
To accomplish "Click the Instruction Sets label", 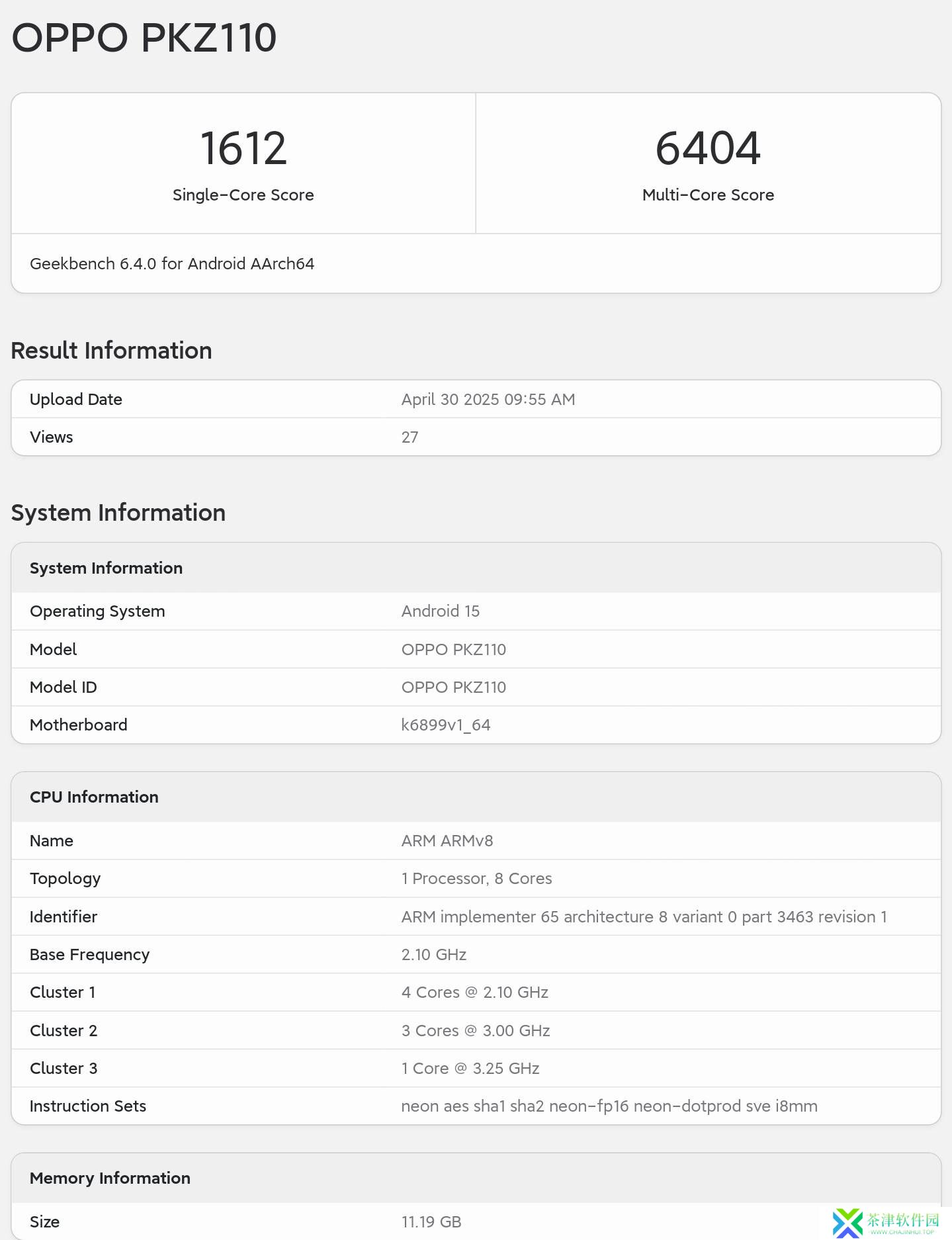I will point(88,1106).
